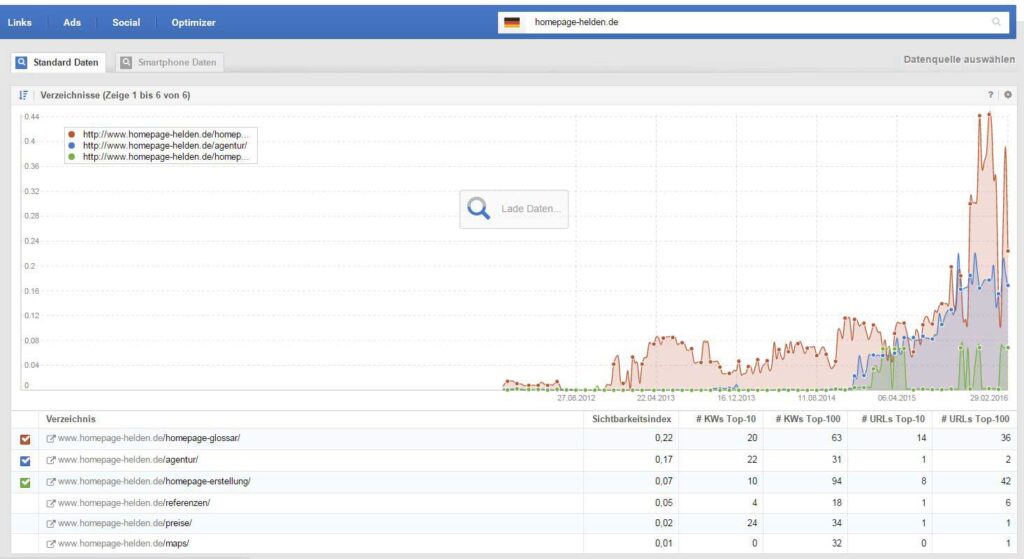Screen dimensions: 1024x559
Task: Click Sichtbarkeitsindex value 0,17
Action: (x=664, y=460)
